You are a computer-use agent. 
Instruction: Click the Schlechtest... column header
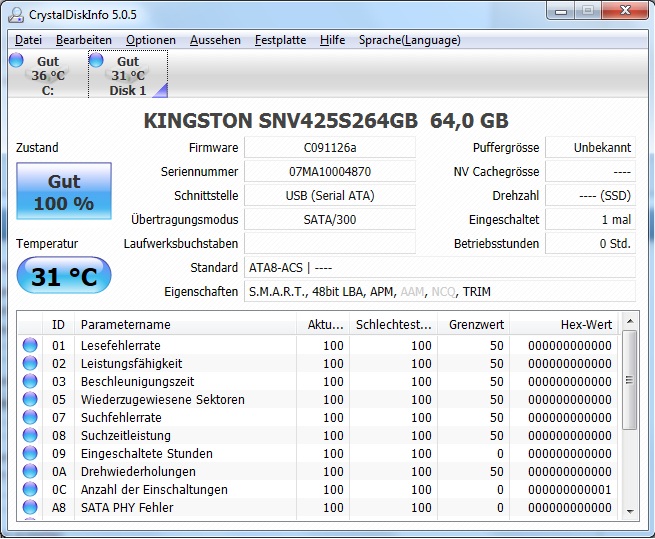[x=394, y=324]
